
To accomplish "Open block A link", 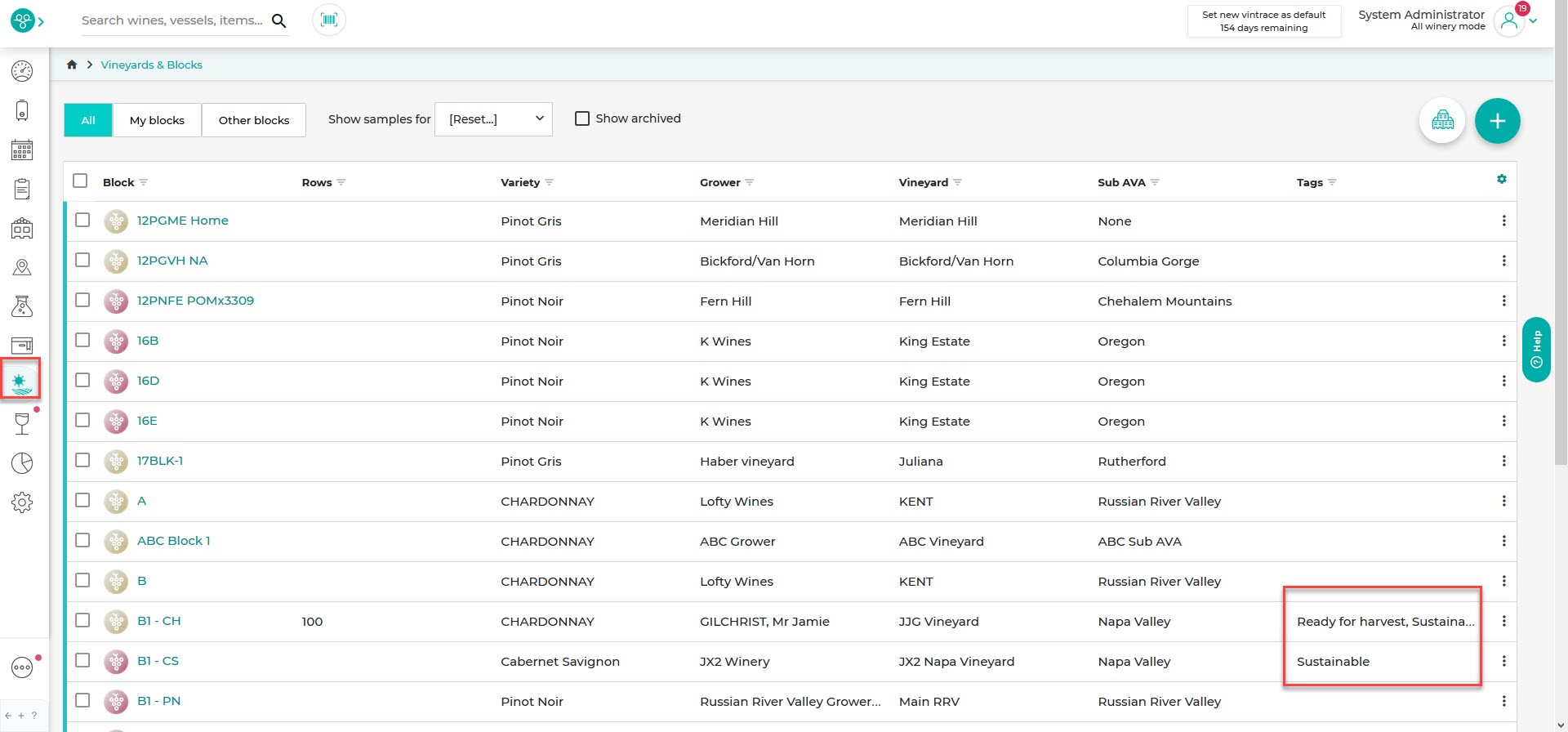I will tap(141, 501).
